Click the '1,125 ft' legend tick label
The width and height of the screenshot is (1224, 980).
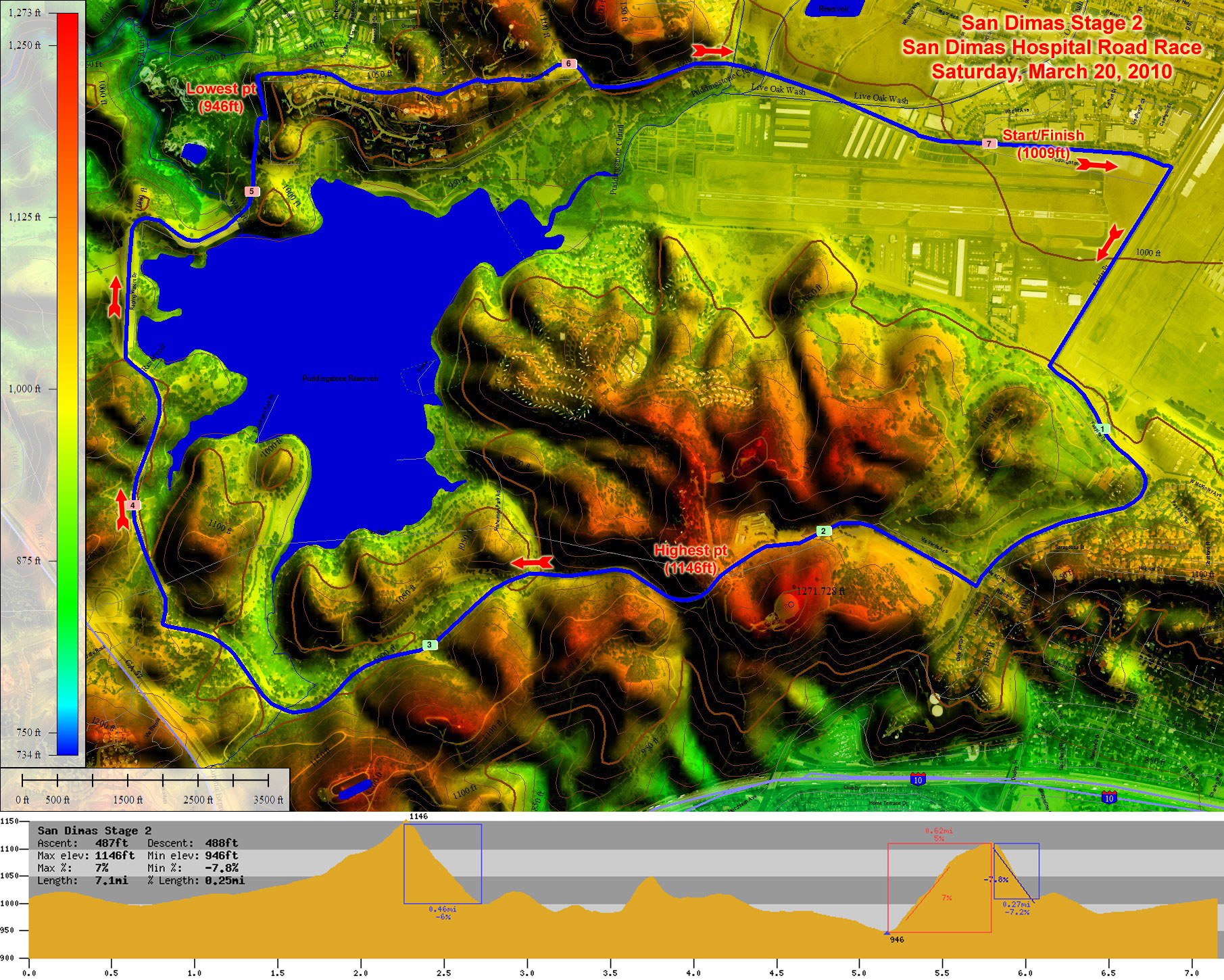(24, 217)
